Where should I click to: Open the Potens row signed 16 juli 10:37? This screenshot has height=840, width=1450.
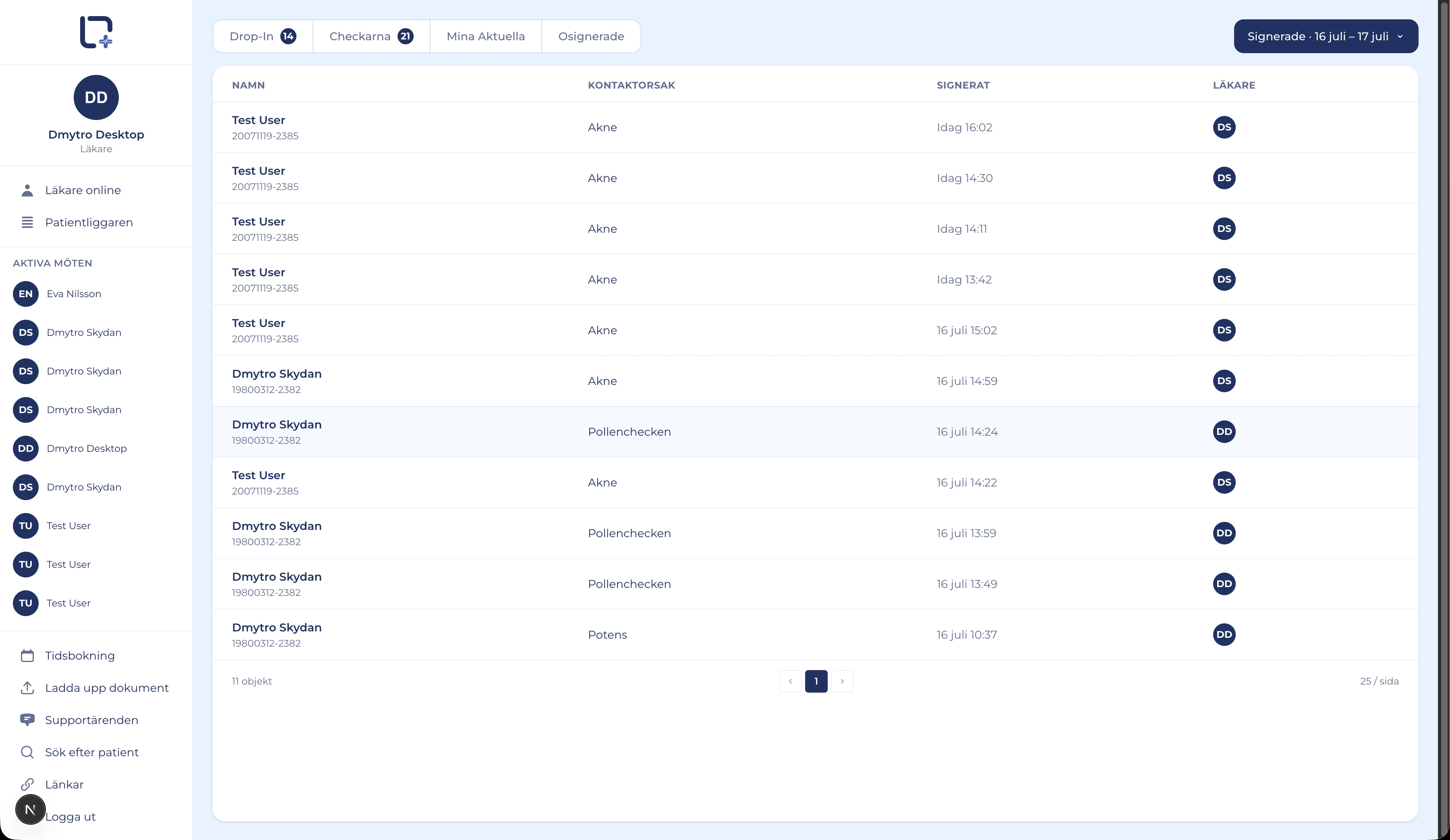(815, 635)
